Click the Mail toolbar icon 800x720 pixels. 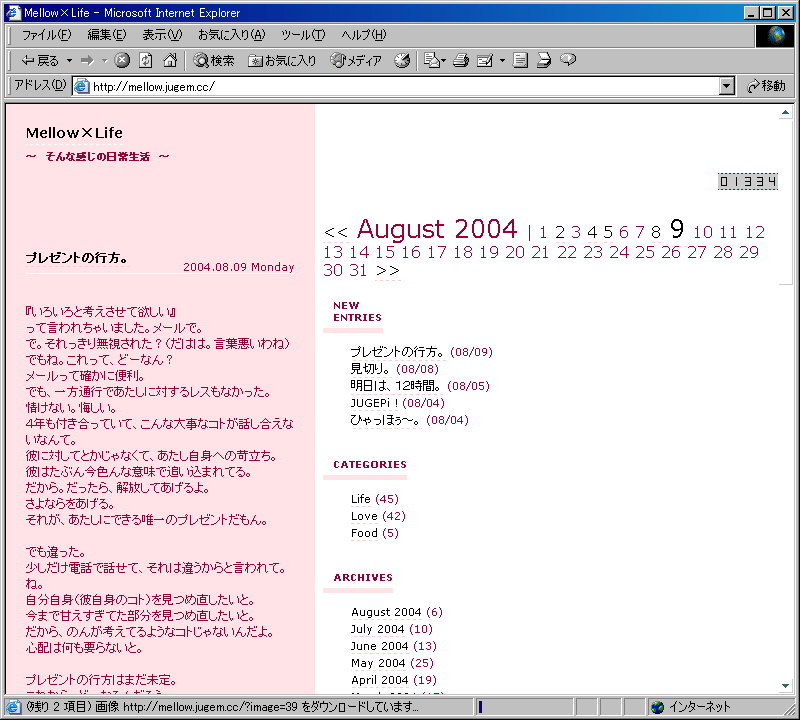coord(432,61)
